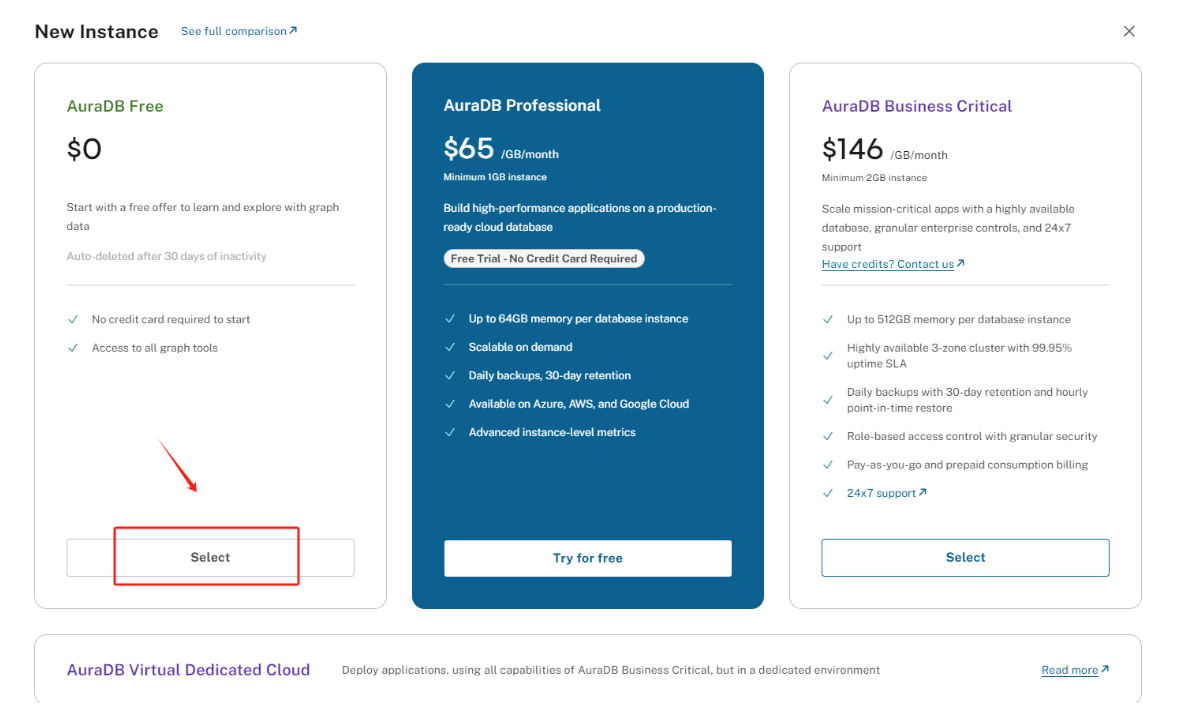The width and height of the screenshot is (1178, 724).
Task: Click checkmark icon beside 'Scalable on demand'
Action: click(x=450, y=347)
